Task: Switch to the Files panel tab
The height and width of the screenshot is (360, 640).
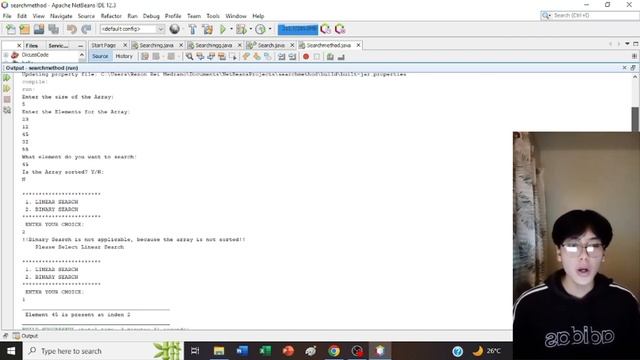Action: [31, 46]
